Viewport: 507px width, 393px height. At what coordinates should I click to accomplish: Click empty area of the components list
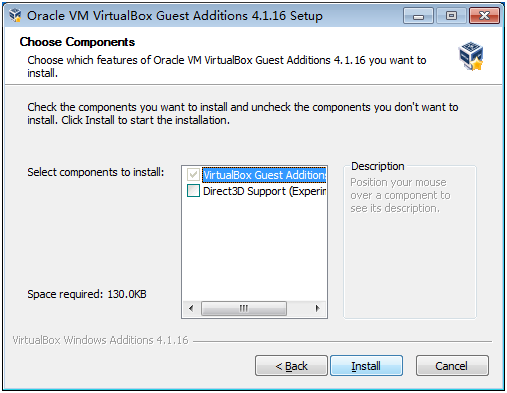coord(254,250)
